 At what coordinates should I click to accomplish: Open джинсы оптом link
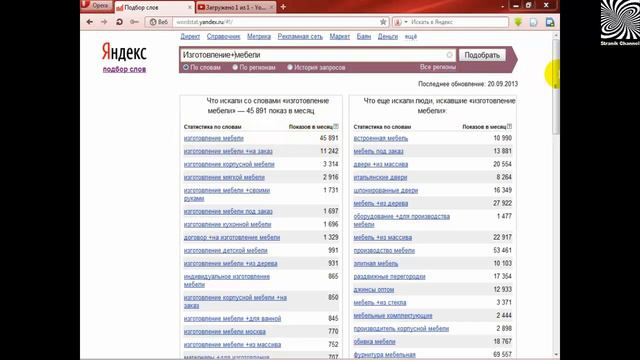pyautogui.click(x=374, y=290)
